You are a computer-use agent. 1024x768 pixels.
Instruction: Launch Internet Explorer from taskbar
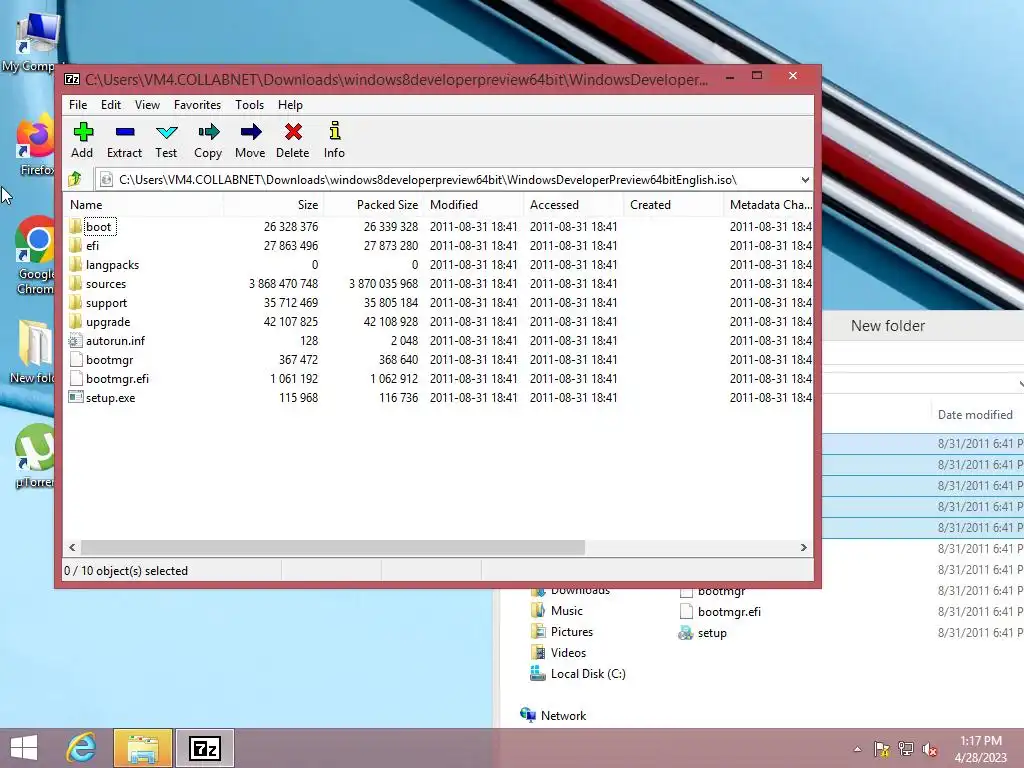pos(81,748)
